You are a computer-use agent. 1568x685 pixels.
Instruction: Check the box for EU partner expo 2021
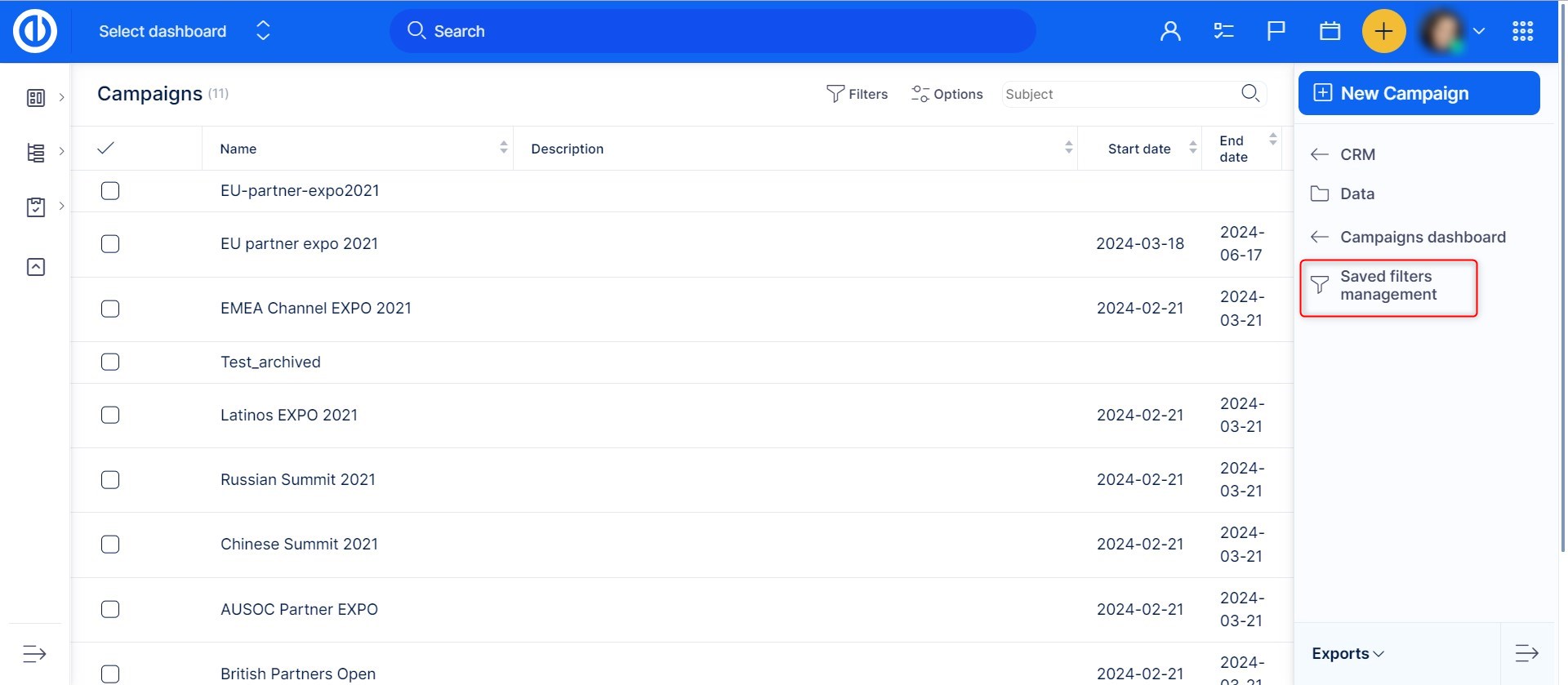tap(110, 244)
